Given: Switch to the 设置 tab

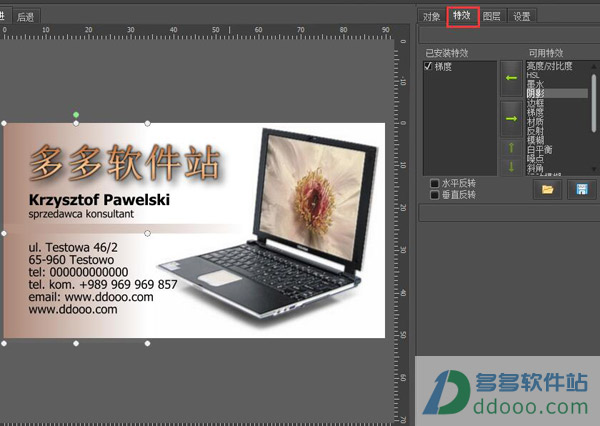Looking at the screenshot, I should tap(522, 16).
